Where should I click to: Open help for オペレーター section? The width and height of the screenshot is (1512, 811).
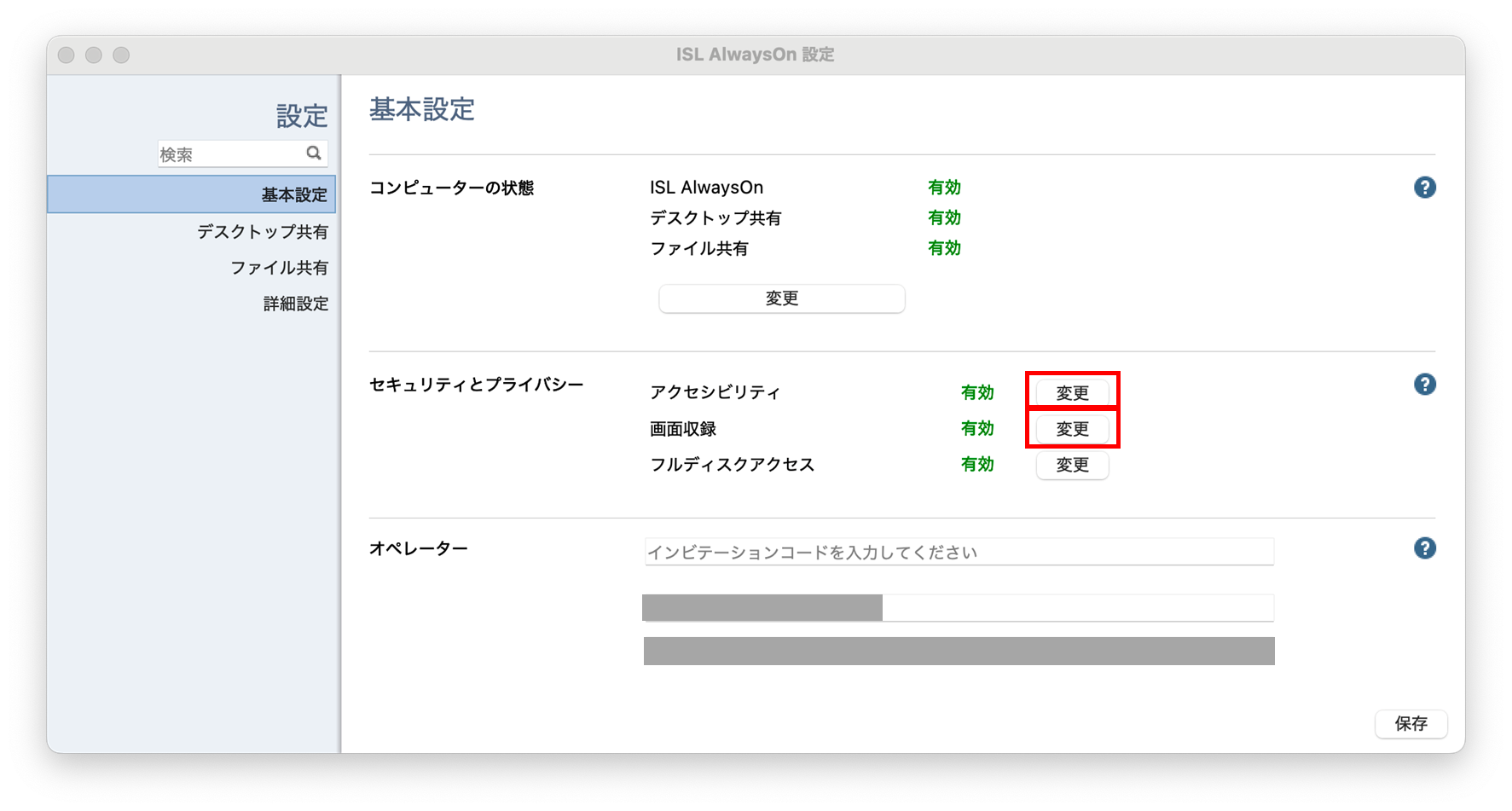coord(1424,548)
